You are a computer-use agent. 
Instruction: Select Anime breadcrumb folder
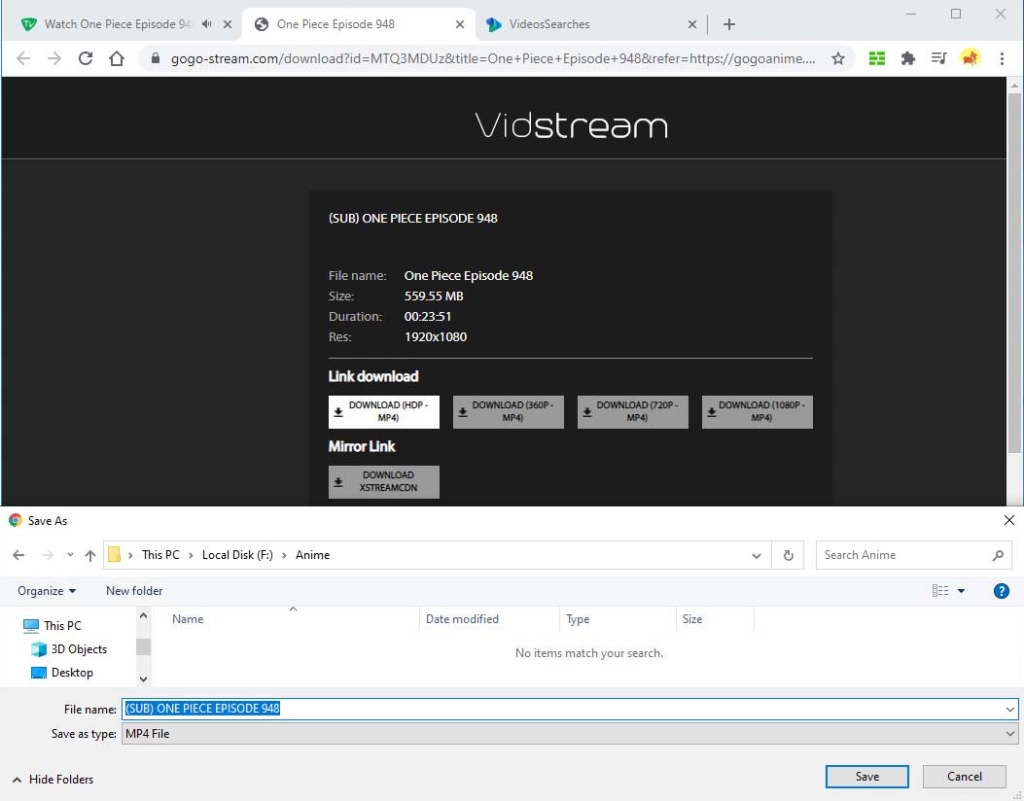pyautogui.click(x=312, y=554)
